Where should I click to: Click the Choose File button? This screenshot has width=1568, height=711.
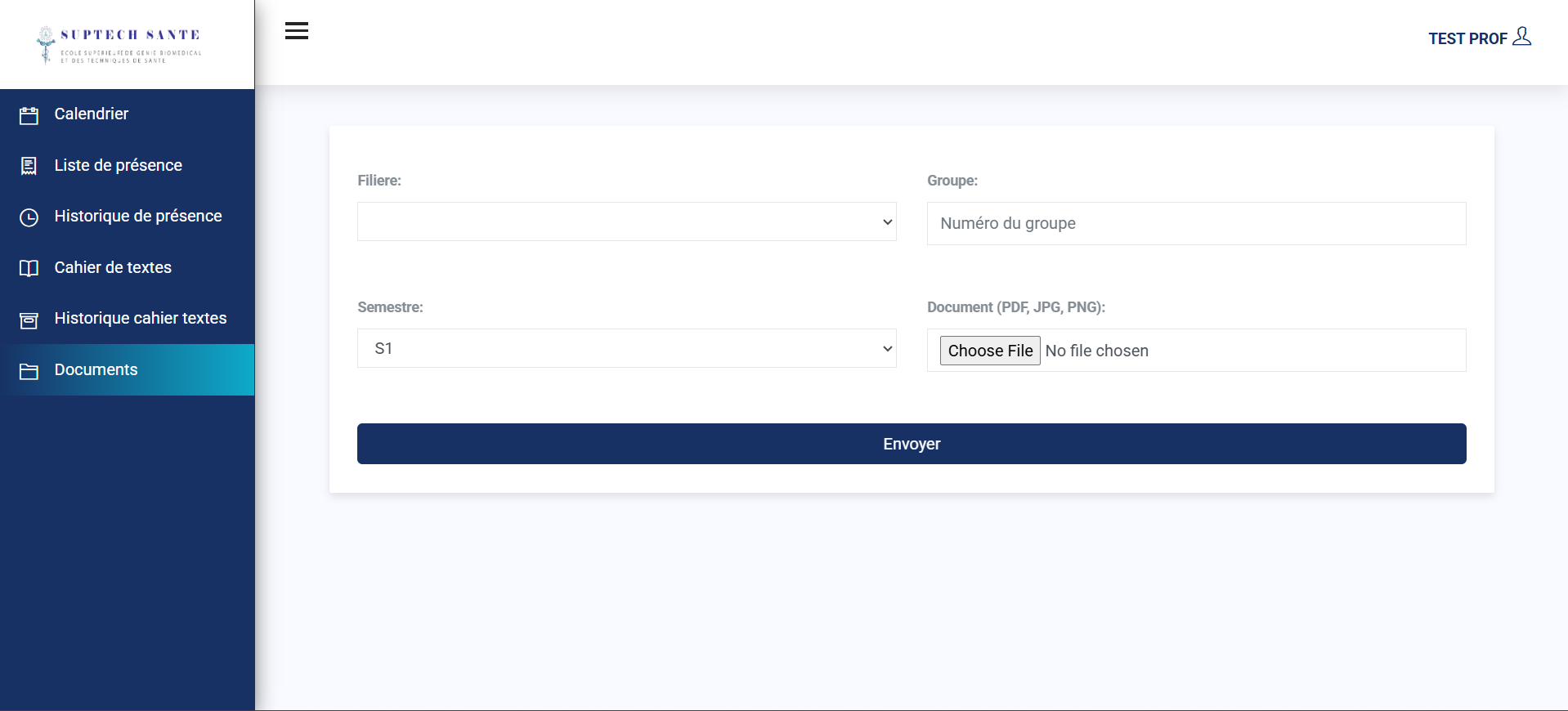pos(989,351)
